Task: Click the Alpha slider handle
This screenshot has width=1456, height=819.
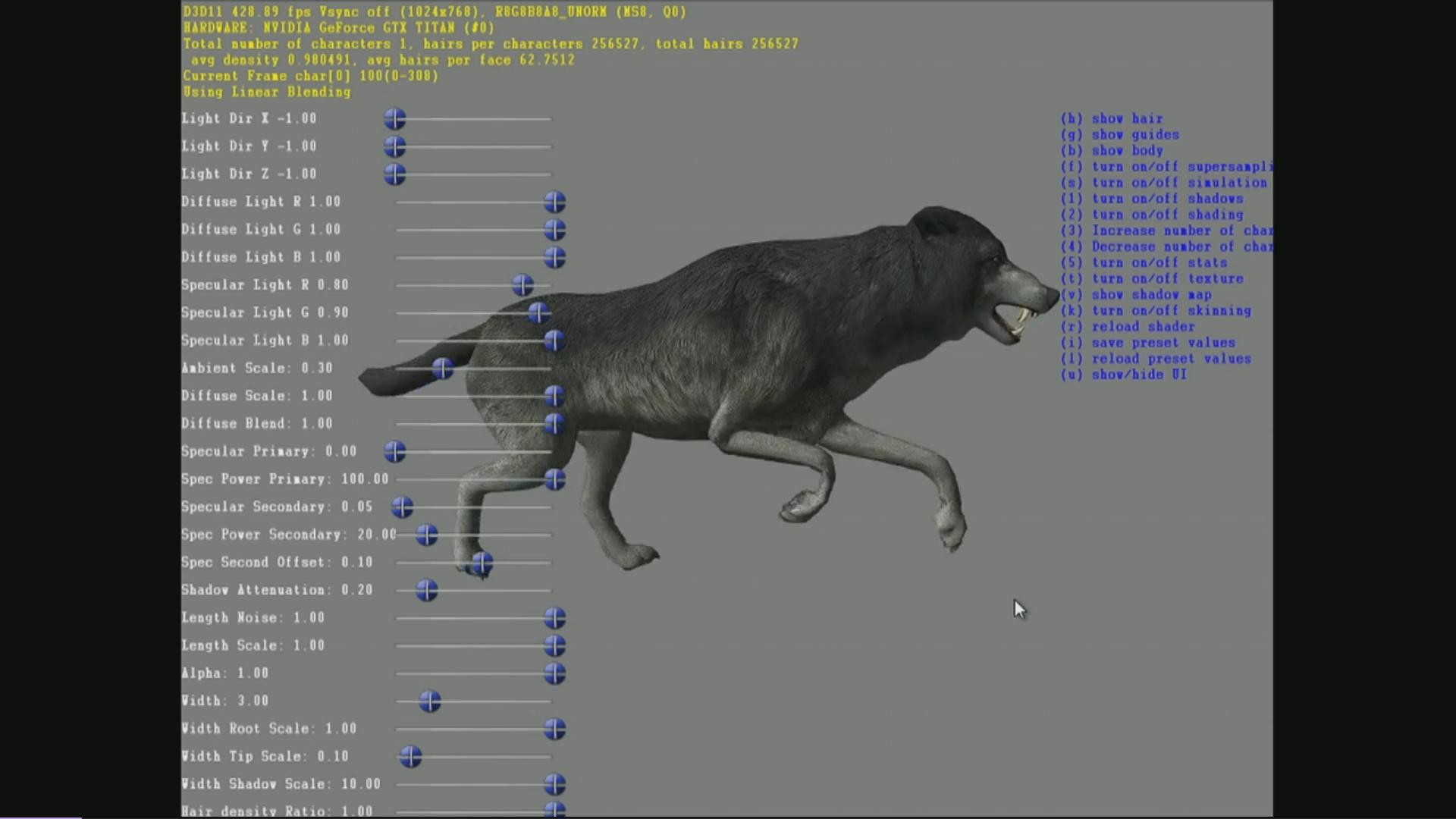Action: click(554, 674)
